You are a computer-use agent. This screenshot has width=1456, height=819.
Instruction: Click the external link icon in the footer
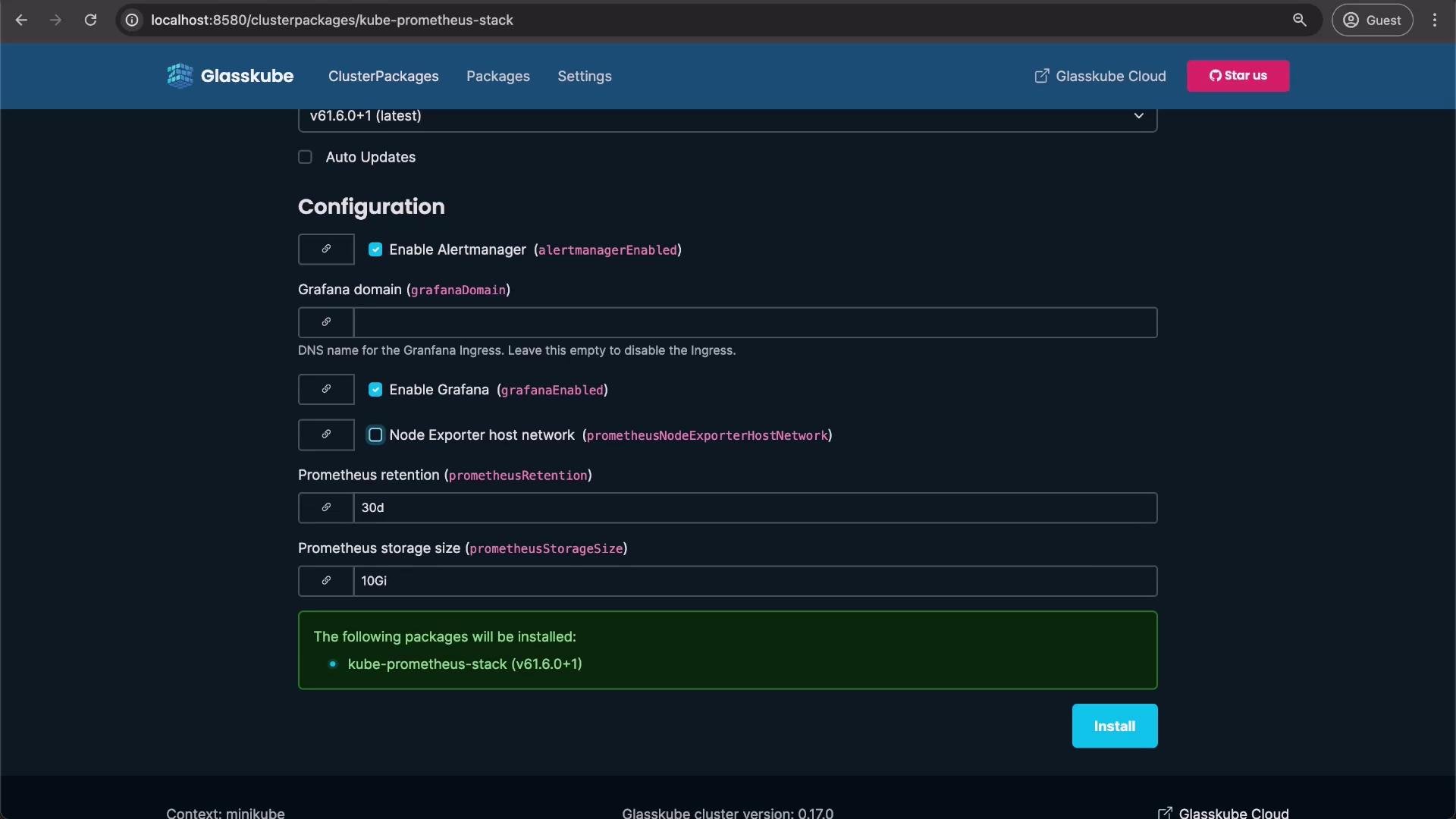point(1165,813)
